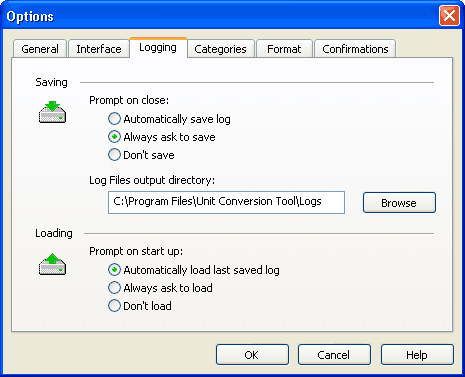Screen dimensions: 465x377
Task: Close the Options dialog with the X
Action: pos(449,16)
